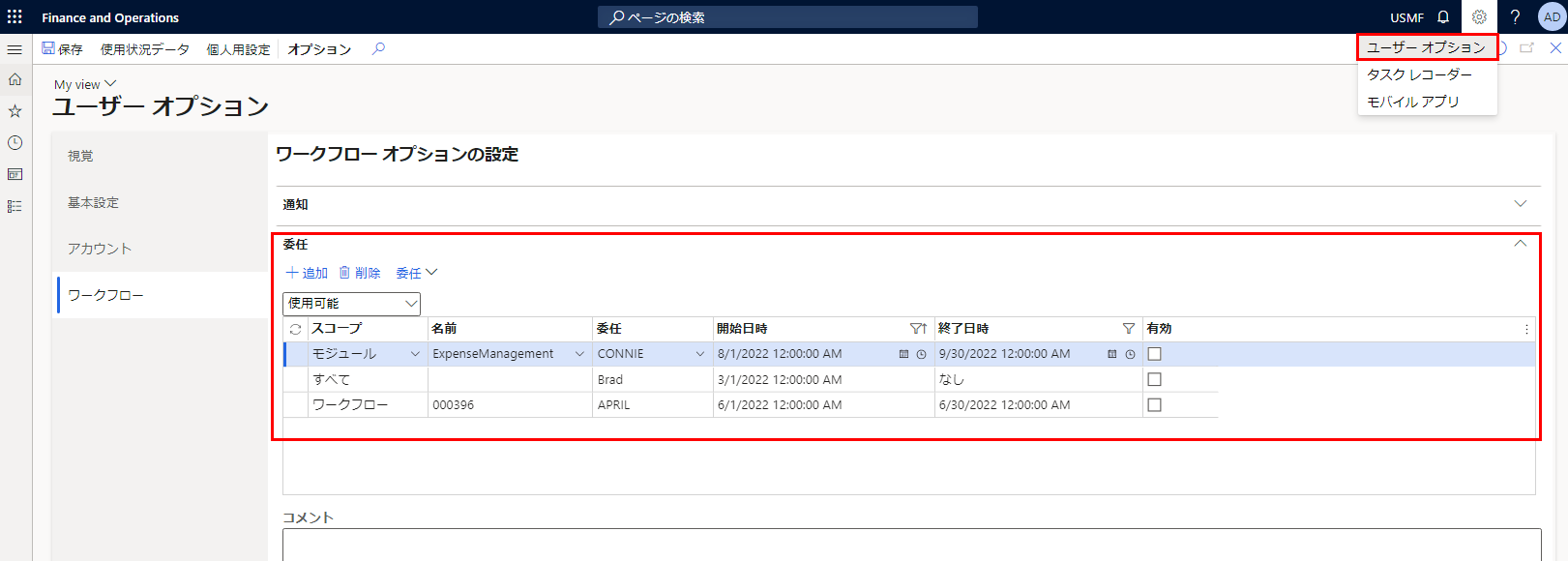1568x561 pixels.
Task: Switch to the ワークフロー tab
Action: (x=161, y=295)
